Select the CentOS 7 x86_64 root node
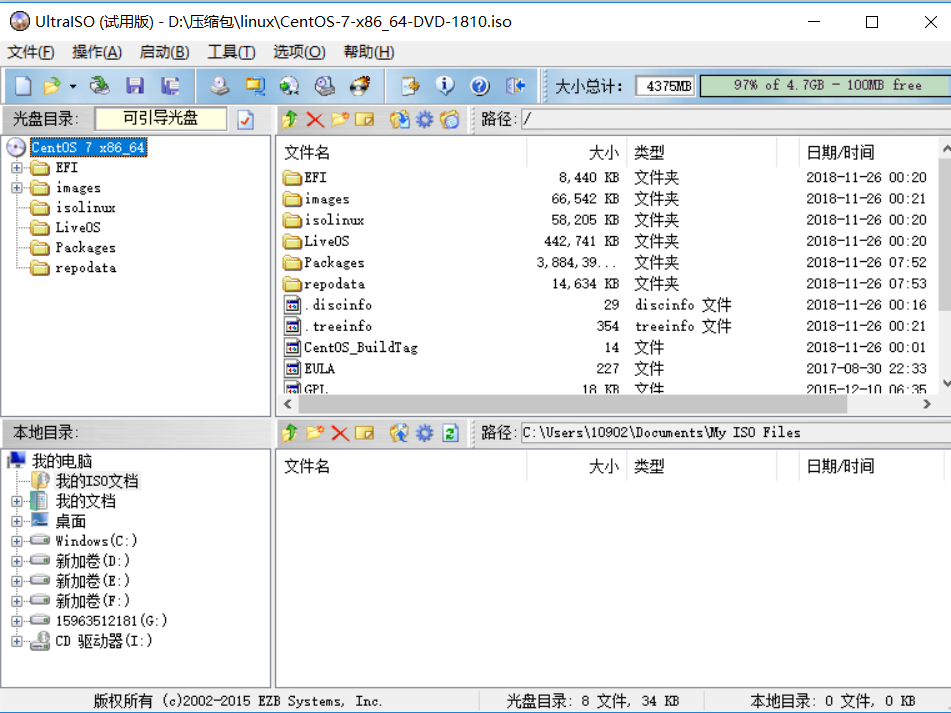This screenshot has width=951, height=713. [88, 147]
